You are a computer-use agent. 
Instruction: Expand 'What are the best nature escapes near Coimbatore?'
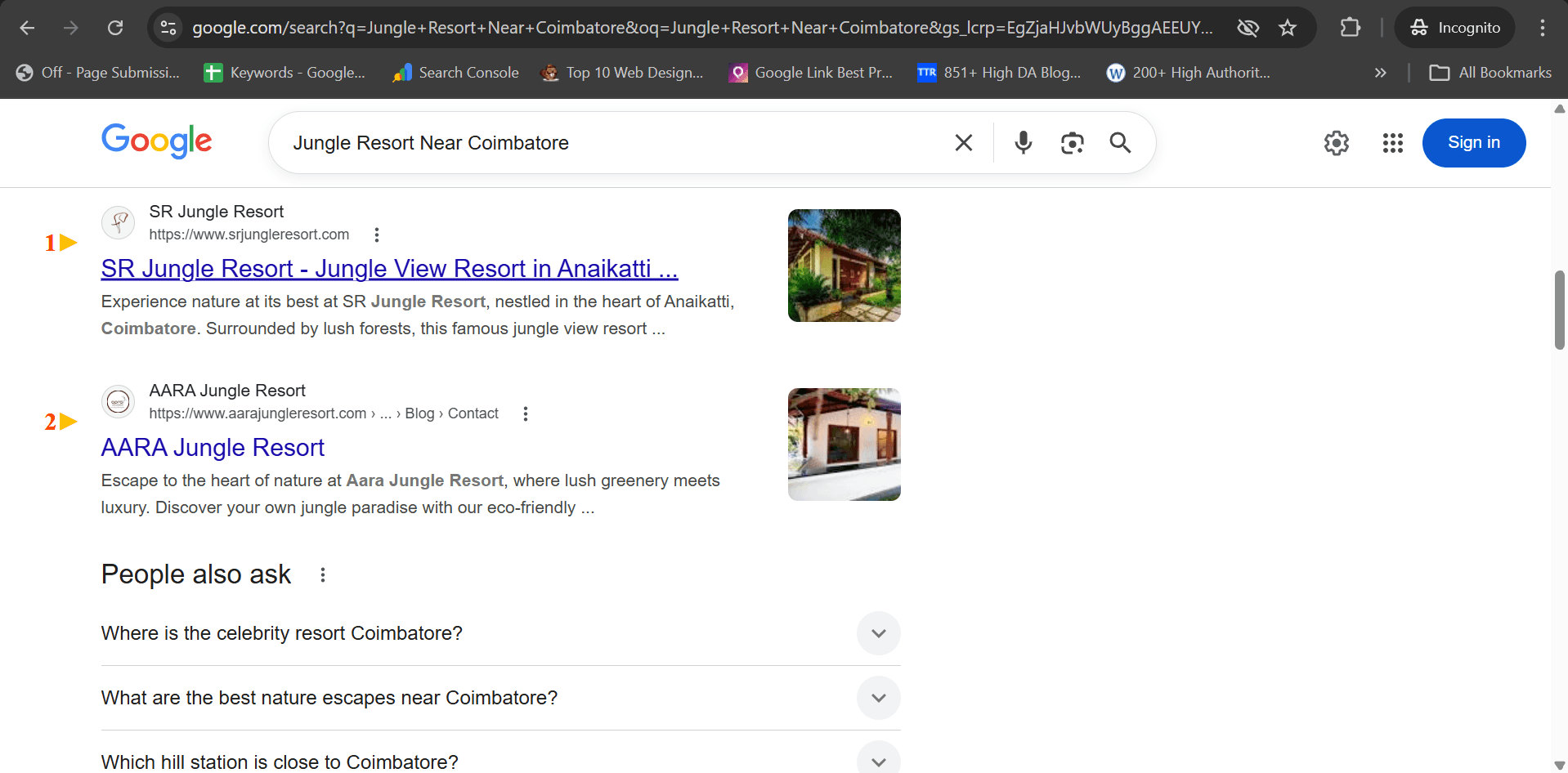tap(500, 698)
